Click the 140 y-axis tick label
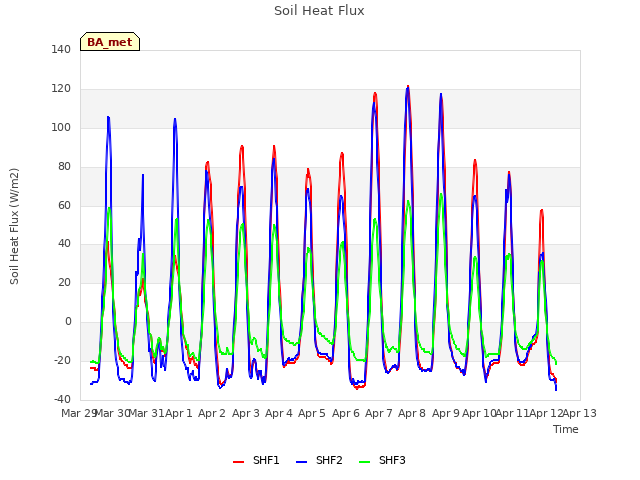The width and height of the screenshot is (640, 480). pos(61,49)
